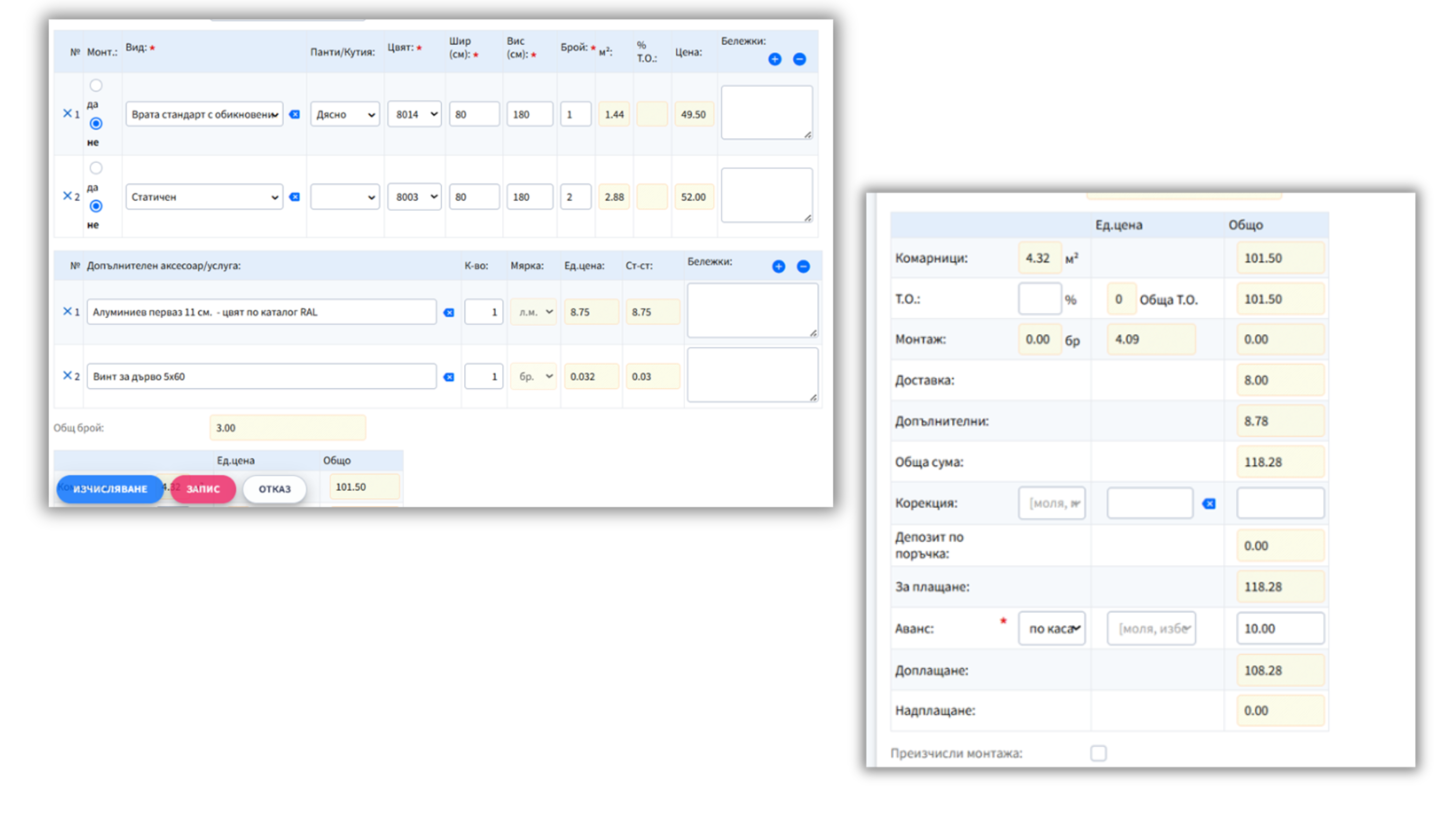This screenshot has width=1456, height=819.
Task: Open the 'Статичен' type dropdown
Action: coord(204,197)
